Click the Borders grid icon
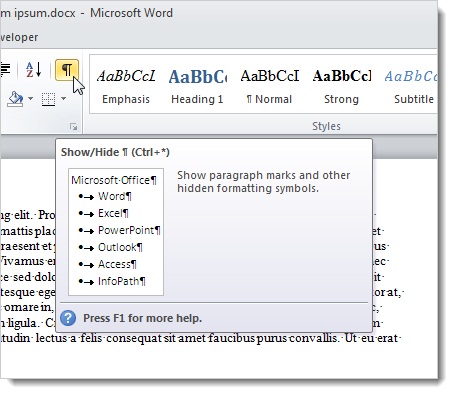This screenshot has height=394, width=453. [48, 99]
